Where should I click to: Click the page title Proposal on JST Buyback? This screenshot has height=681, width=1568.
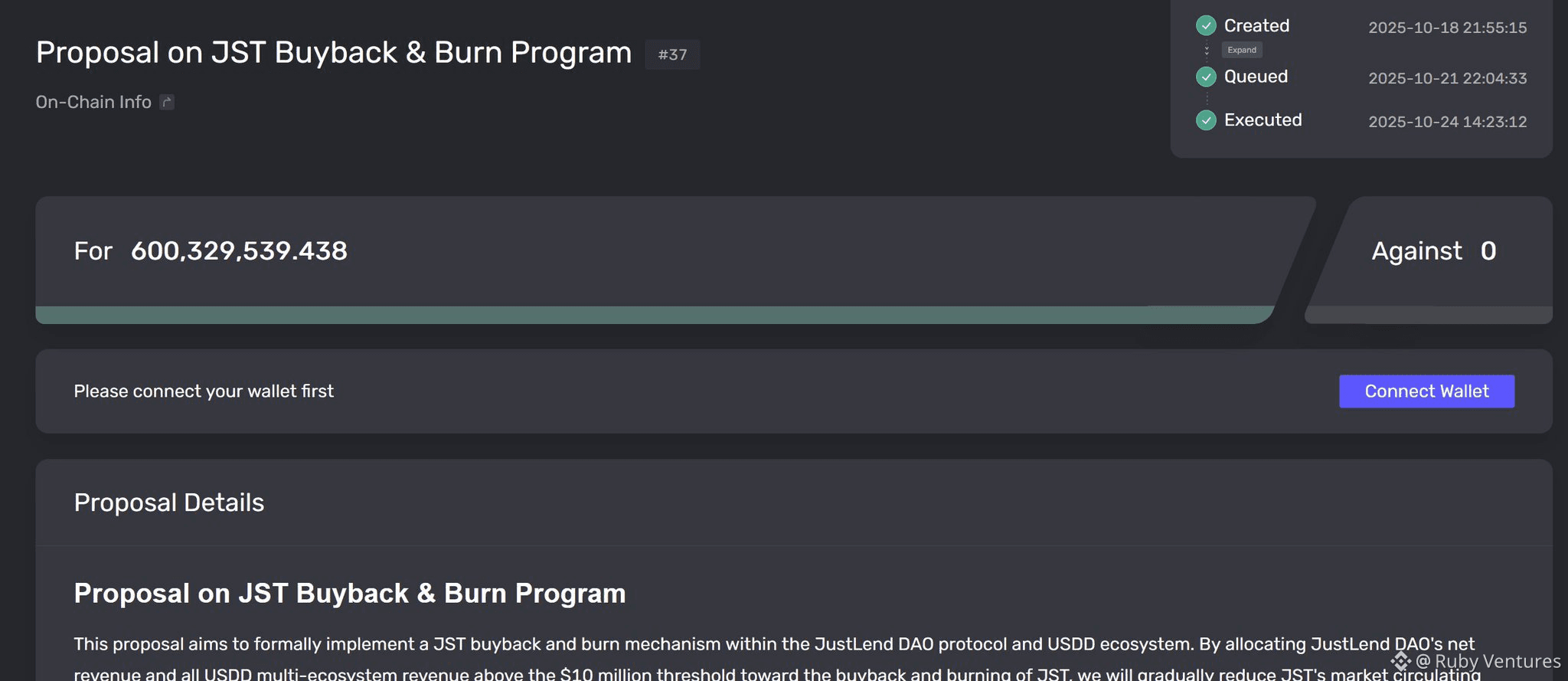(334, 53)
